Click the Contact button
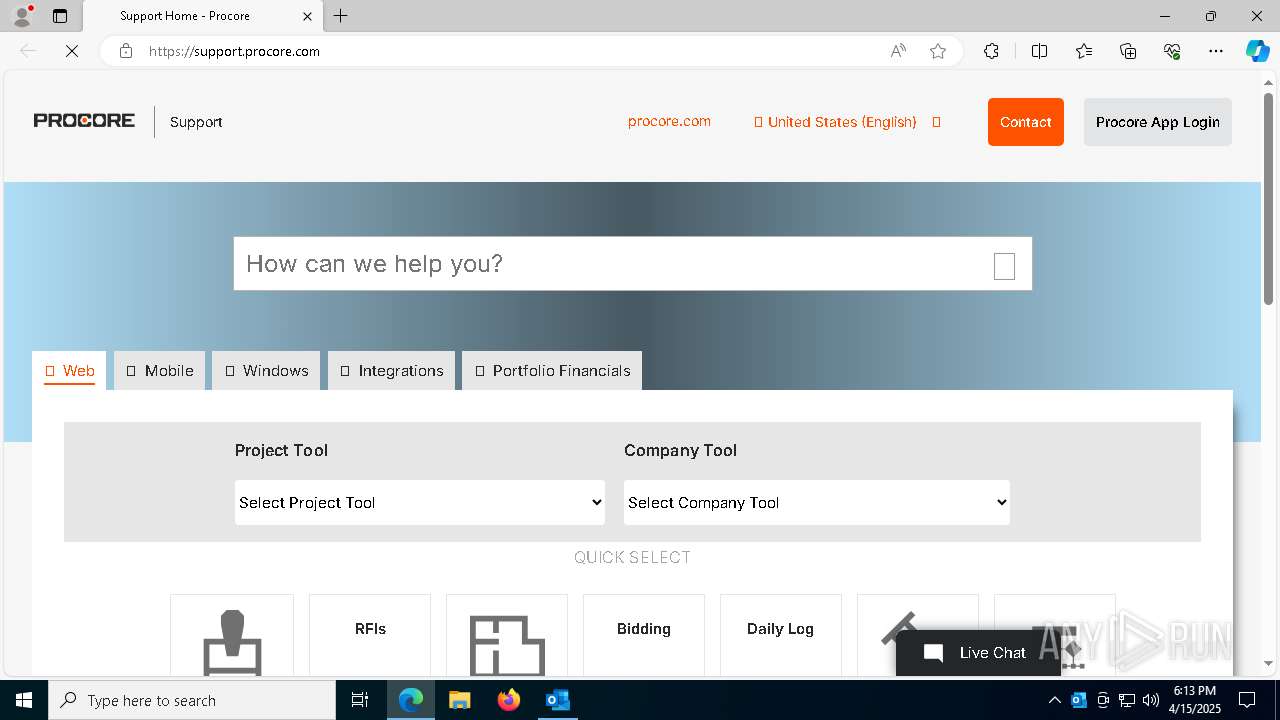This screenshot has height=720, width=1280. pyautogui.click(x=1026, y=122)
